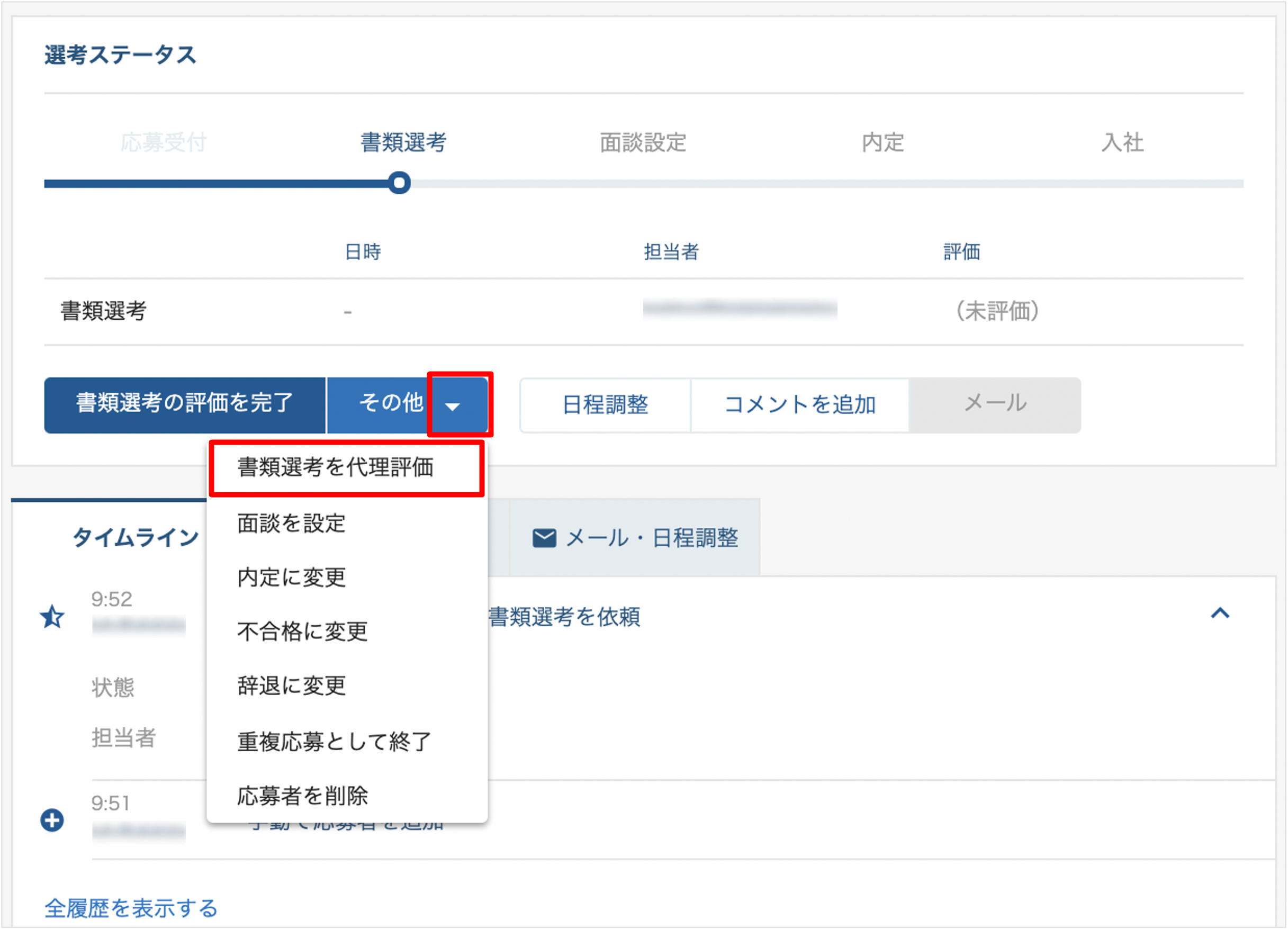1288x929 pixels.
Task: Switch to メール・日程調整 tab
Action: pos(635,538)
